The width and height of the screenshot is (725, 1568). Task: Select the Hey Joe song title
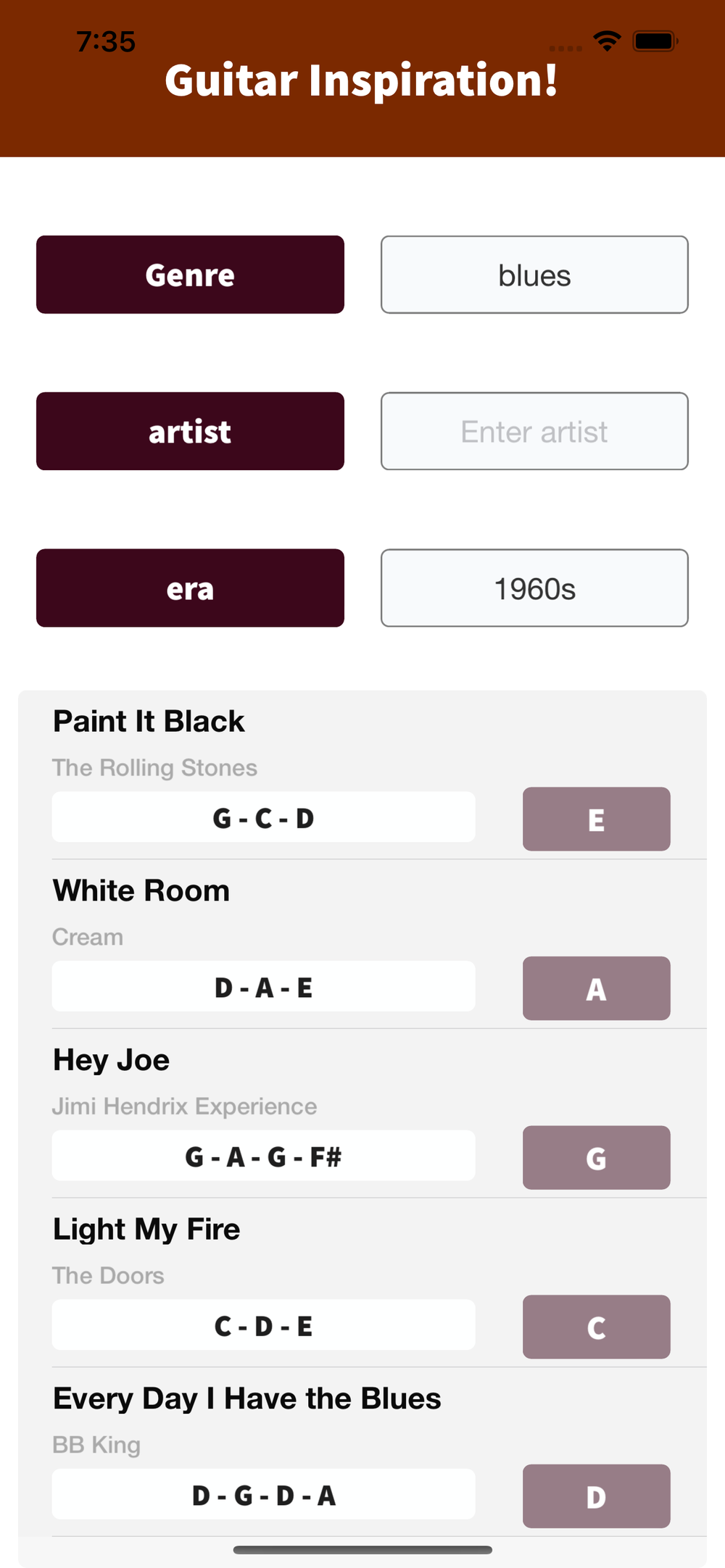click(111, 1060)
